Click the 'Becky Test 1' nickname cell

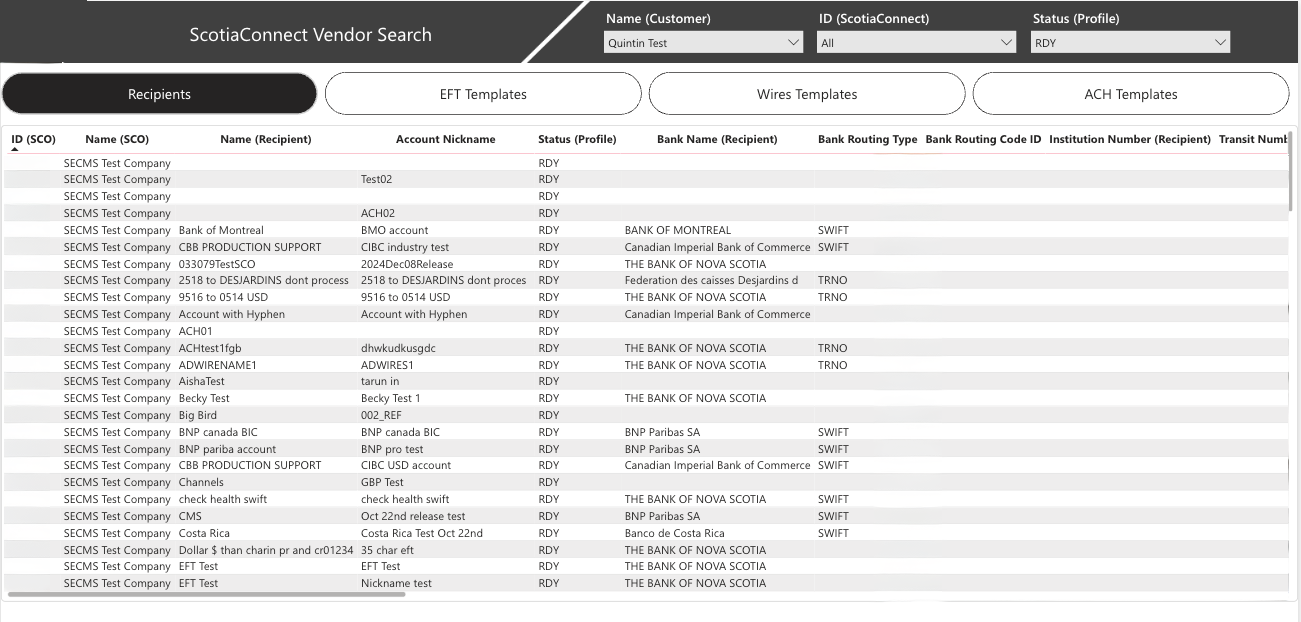click(x=390, y=398)
